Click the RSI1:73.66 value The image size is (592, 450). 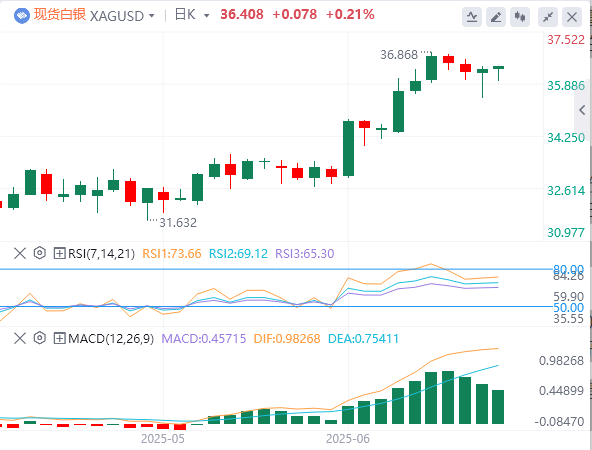pyautogui.click(x=172, y=254)
